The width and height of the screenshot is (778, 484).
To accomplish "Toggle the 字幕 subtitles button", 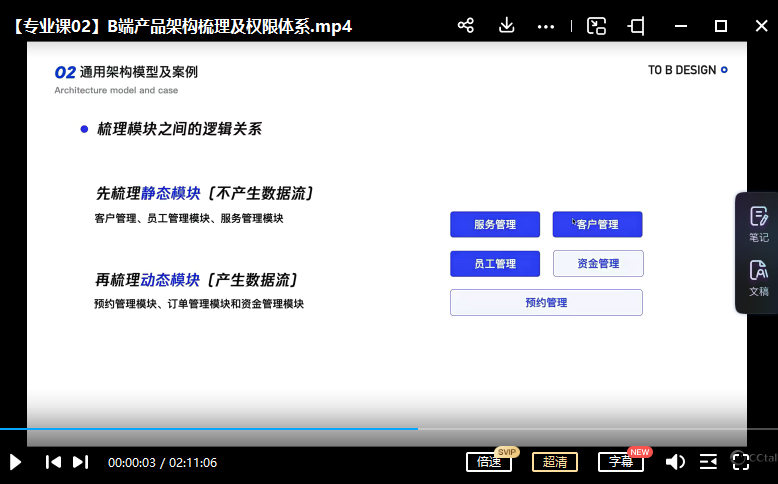I will (621, 462).
